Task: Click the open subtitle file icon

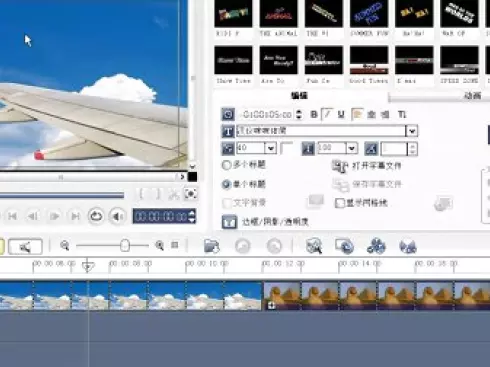Action: point(340,166)
